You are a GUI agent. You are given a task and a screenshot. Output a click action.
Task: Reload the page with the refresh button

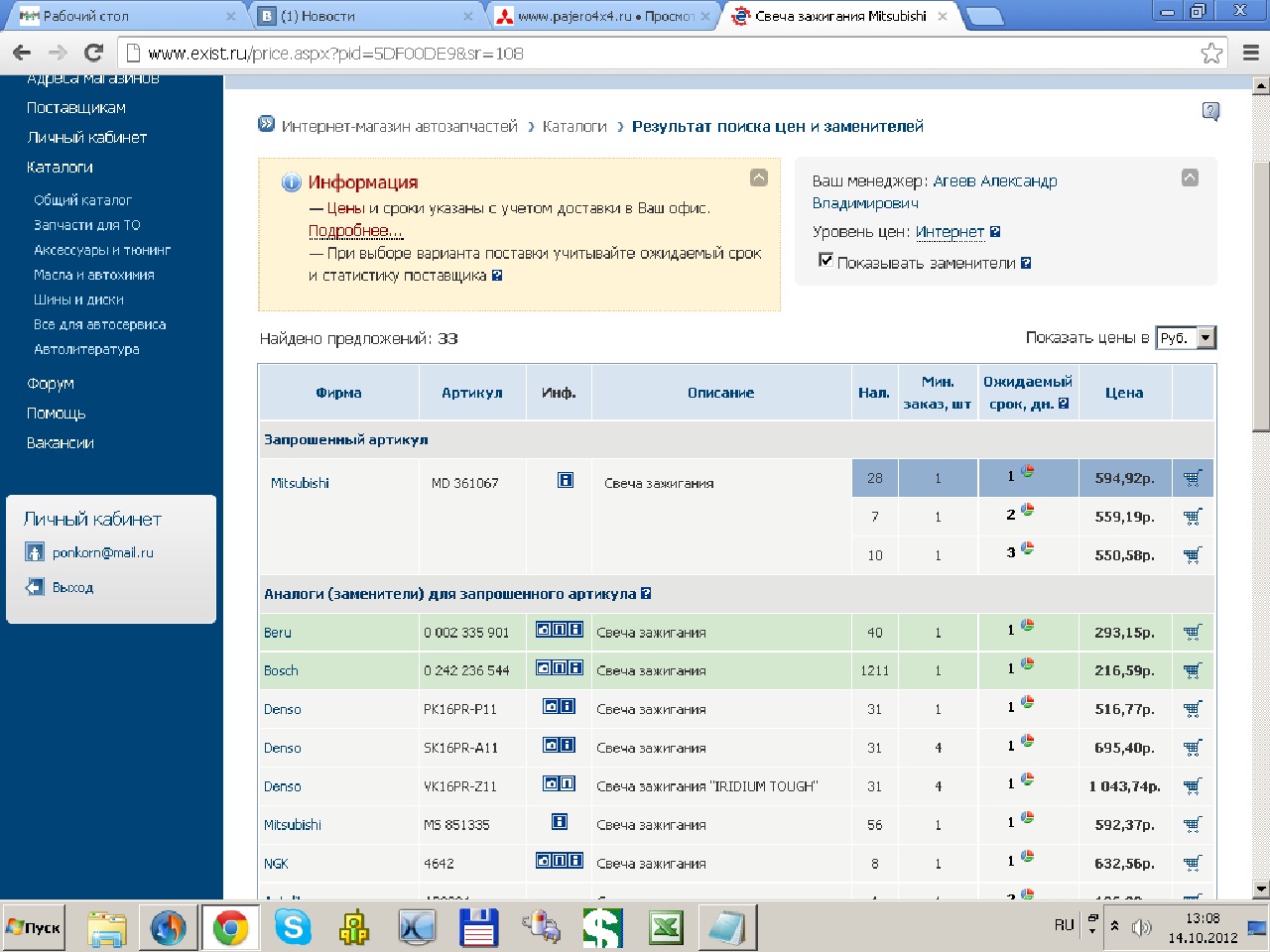point(94,54)
